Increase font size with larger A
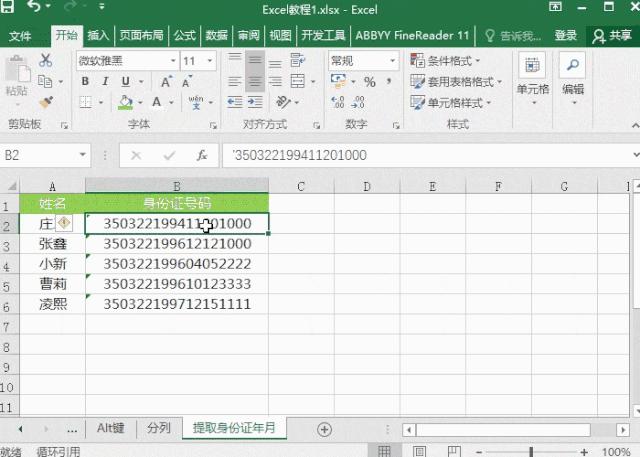640x457 pixels. (166, 82)
